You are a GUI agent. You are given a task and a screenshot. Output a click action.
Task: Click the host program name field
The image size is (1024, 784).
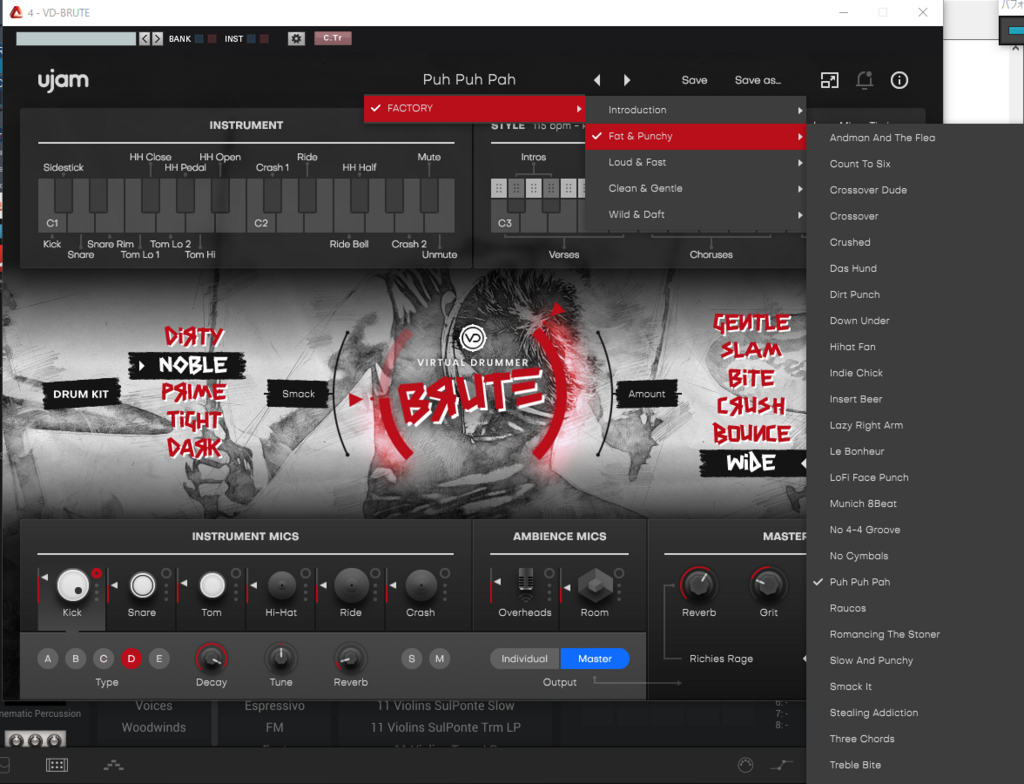76,39
